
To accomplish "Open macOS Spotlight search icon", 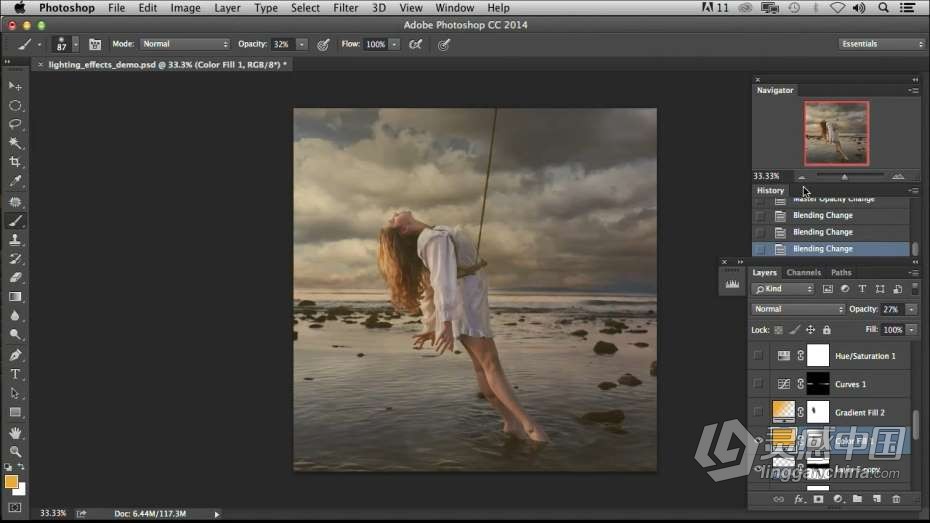I will click(x=883, y=8).
